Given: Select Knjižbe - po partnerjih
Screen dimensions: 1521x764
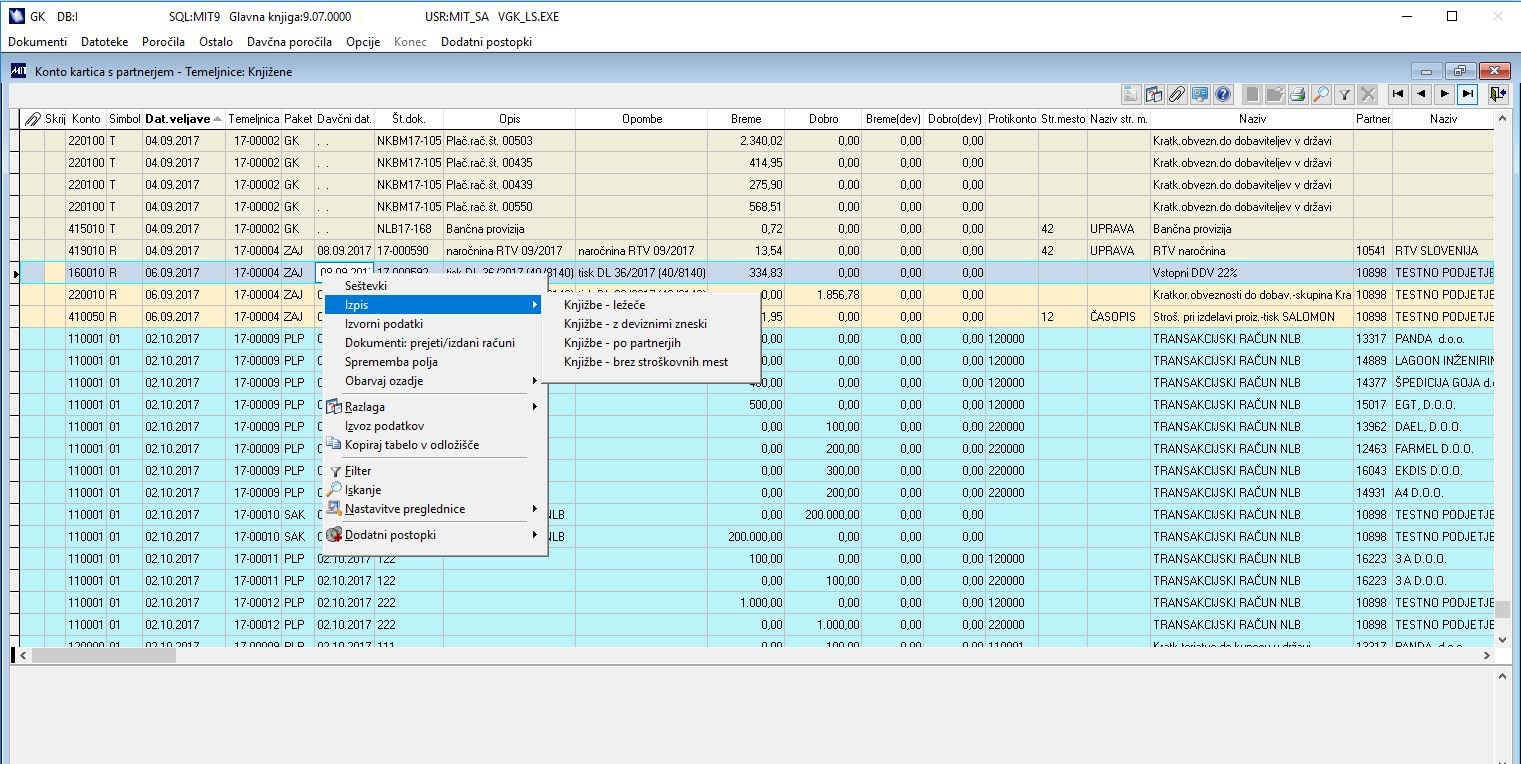Looking at the screenshot, I should 622,343.
